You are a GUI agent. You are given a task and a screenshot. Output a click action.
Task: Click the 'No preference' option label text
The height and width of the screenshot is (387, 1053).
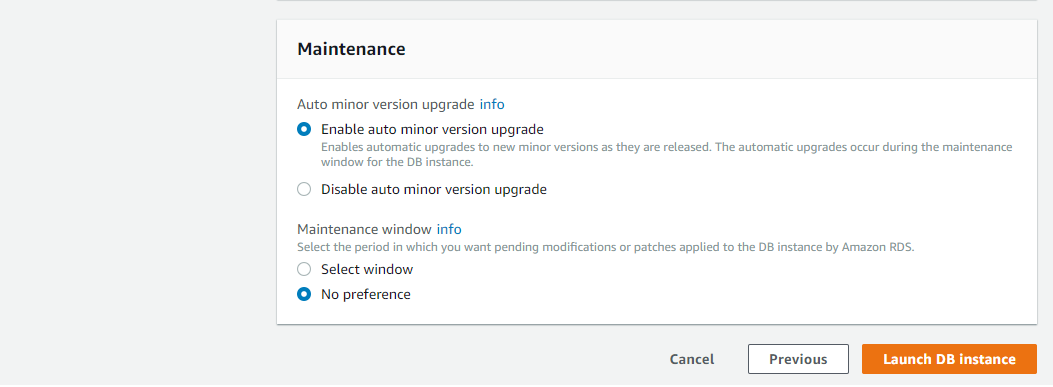[x=365, y=294]
